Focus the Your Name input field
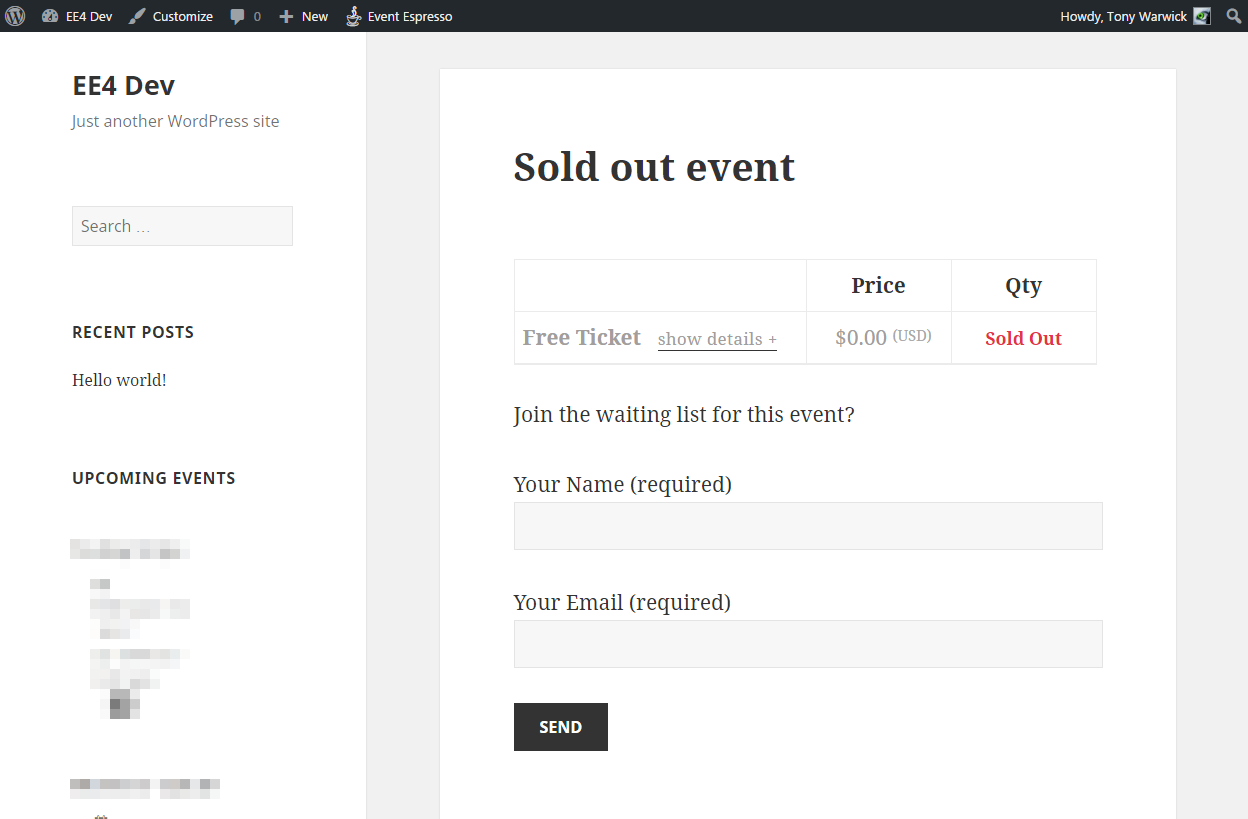1248x819 pixels. click(x=808, y=526)
